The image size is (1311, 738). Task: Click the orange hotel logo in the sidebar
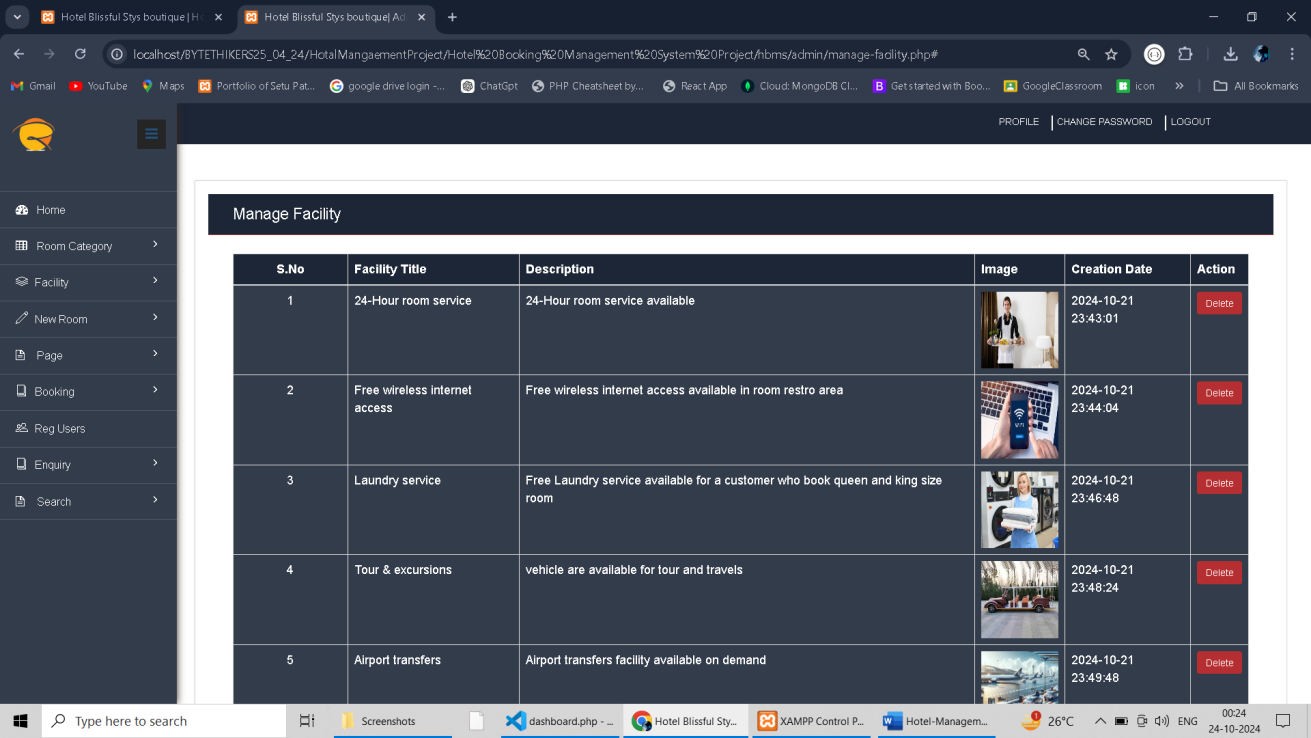click(x=34, y=134)
